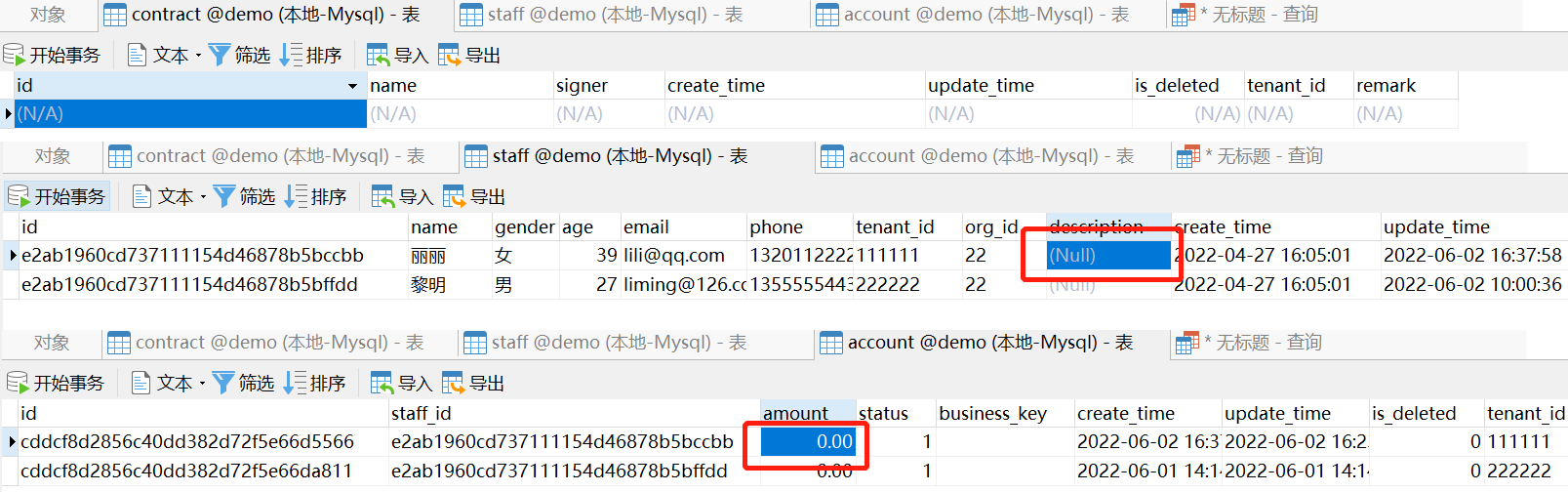This screenshot has width=1568, height=492.
Task: Click the 筛选 filter icon in the account table toolbar
Action: tap(224, 384)
